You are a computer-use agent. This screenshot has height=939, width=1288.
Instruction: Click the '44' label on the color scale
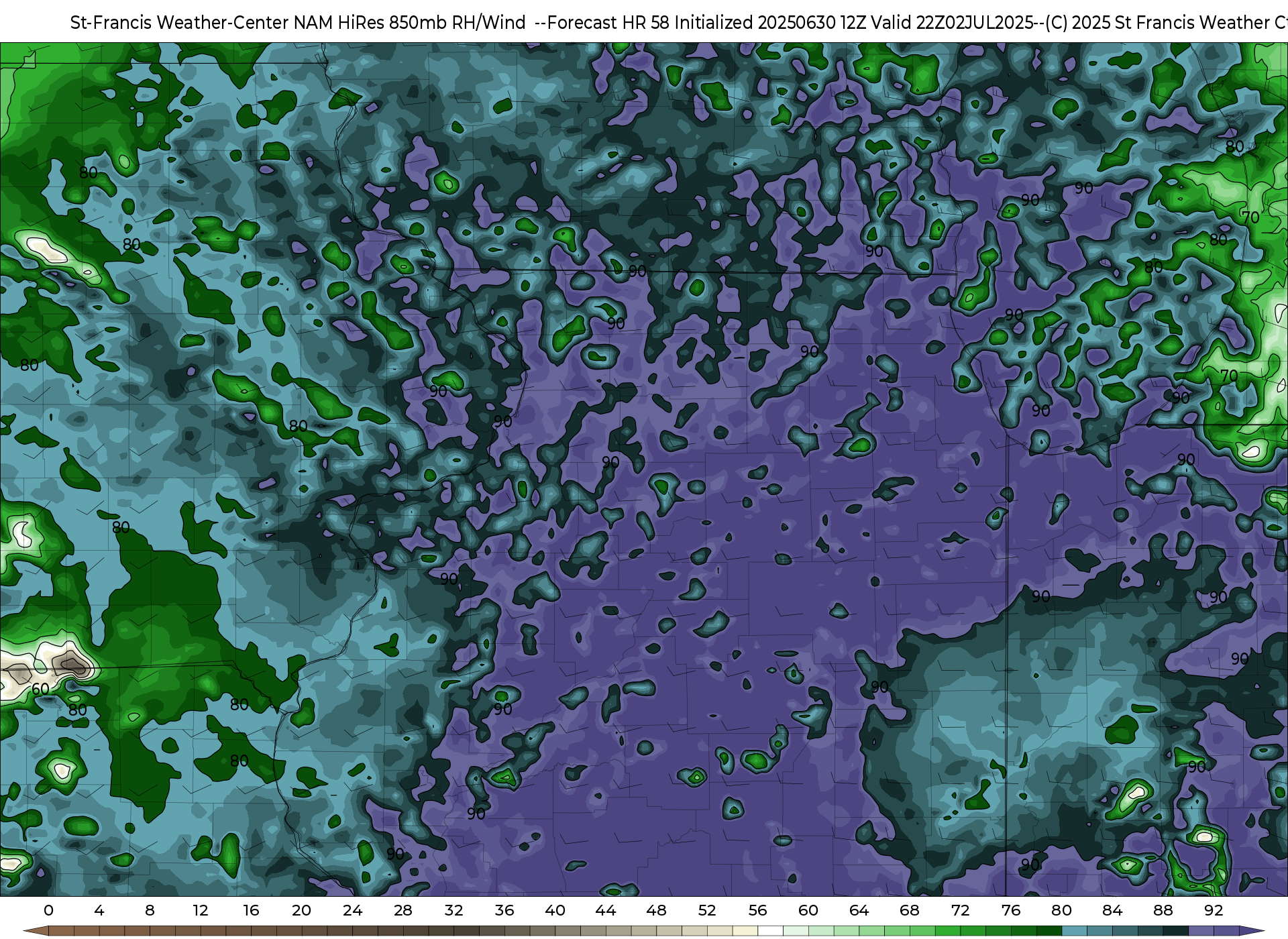tap(606, 910)
